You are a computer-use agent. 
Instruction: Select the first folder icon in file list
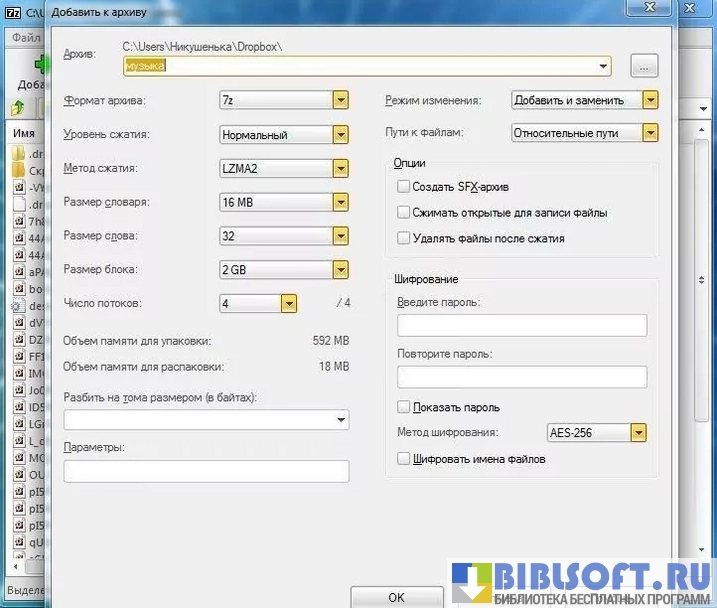point(19,155)
